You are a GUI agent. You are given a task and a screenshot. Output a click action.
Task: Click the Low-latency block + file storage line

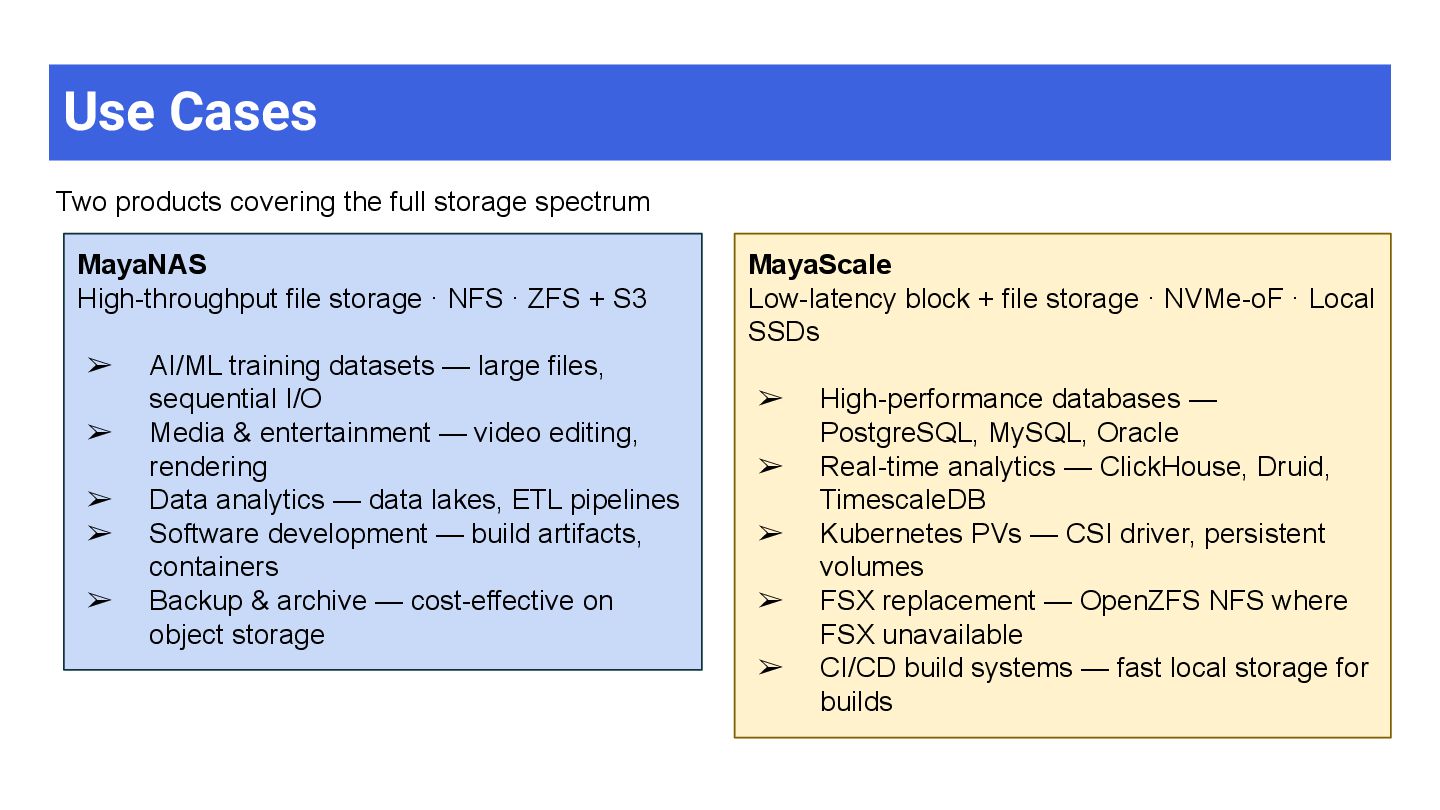[x=1061, y=315]
